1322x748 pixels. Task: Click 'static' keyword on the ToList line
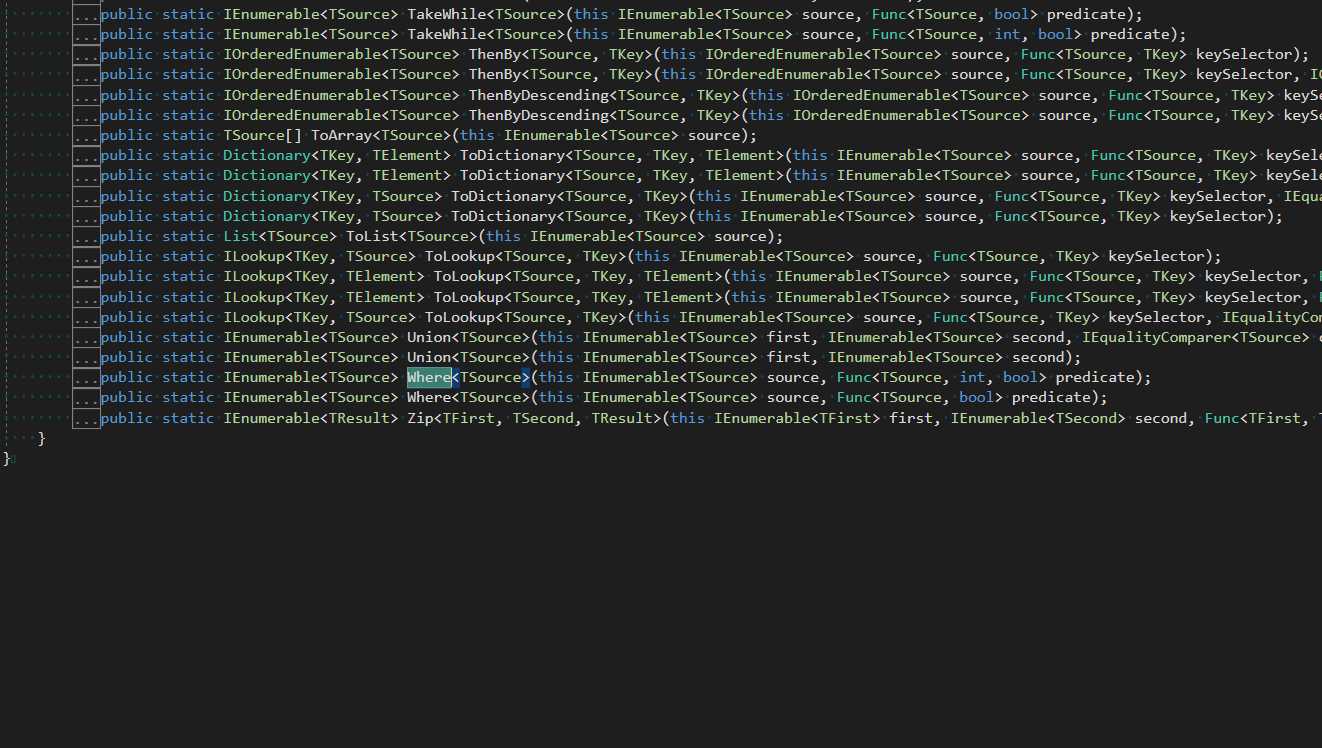(188, 236)
